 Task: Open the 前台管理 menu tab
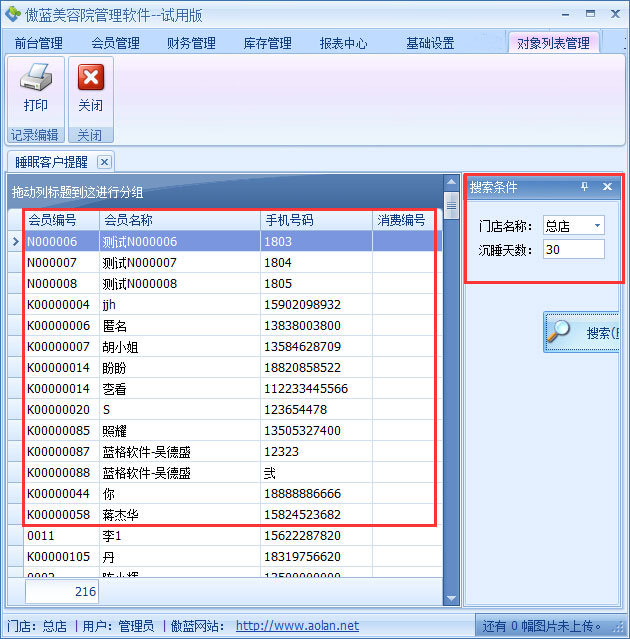tap(38, 43)
